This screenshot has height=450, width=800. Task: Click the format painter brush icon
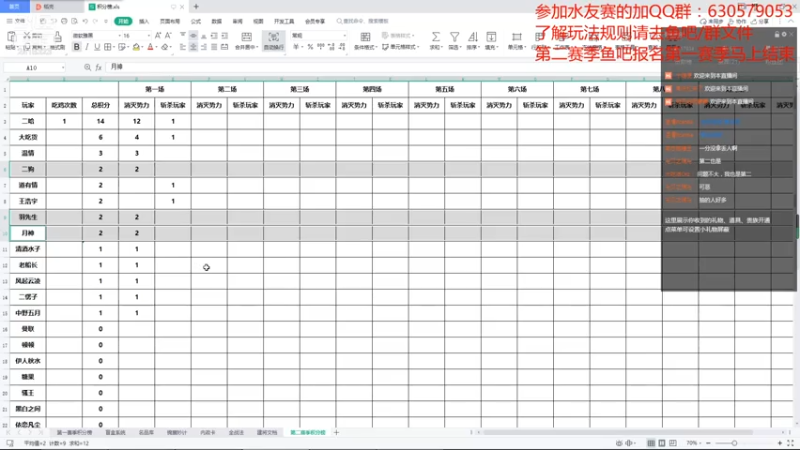click(58, 37)
